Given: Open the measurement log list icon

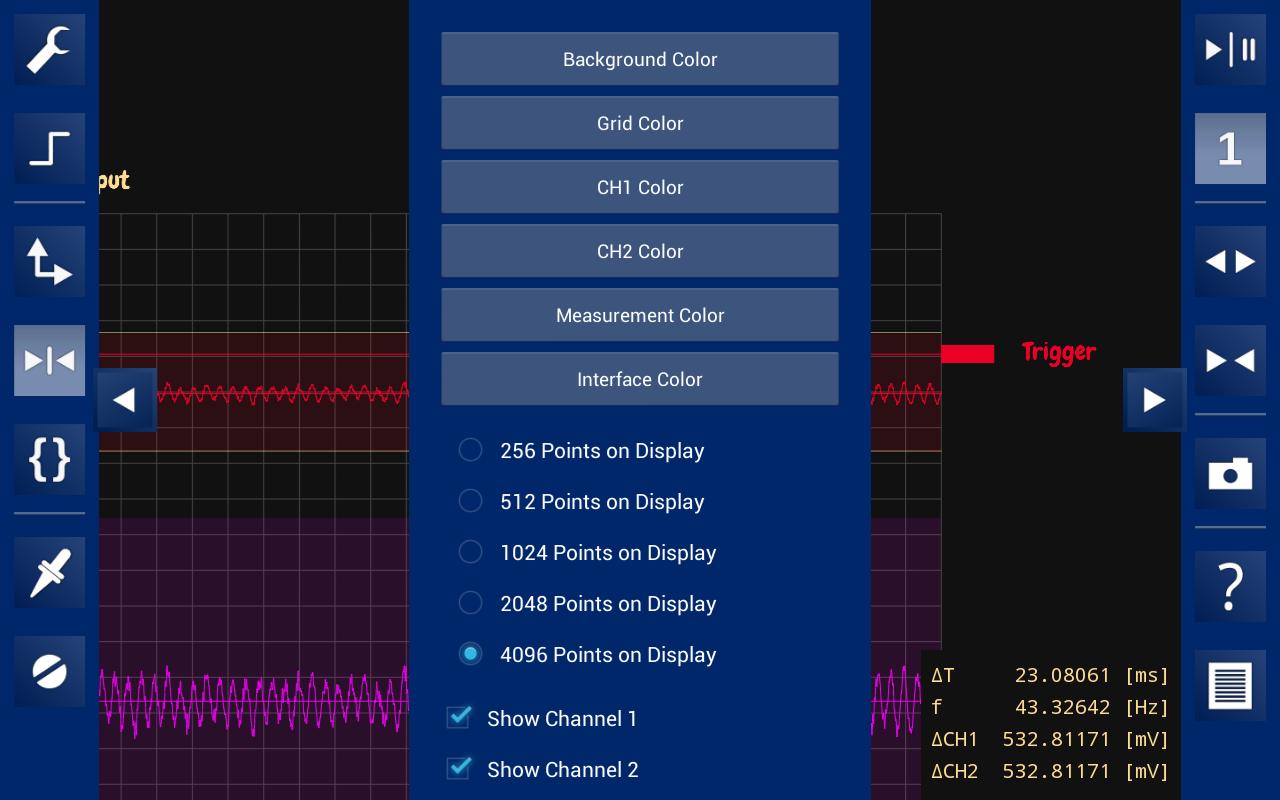Looking at the screenshot, I should (1230, 685).
